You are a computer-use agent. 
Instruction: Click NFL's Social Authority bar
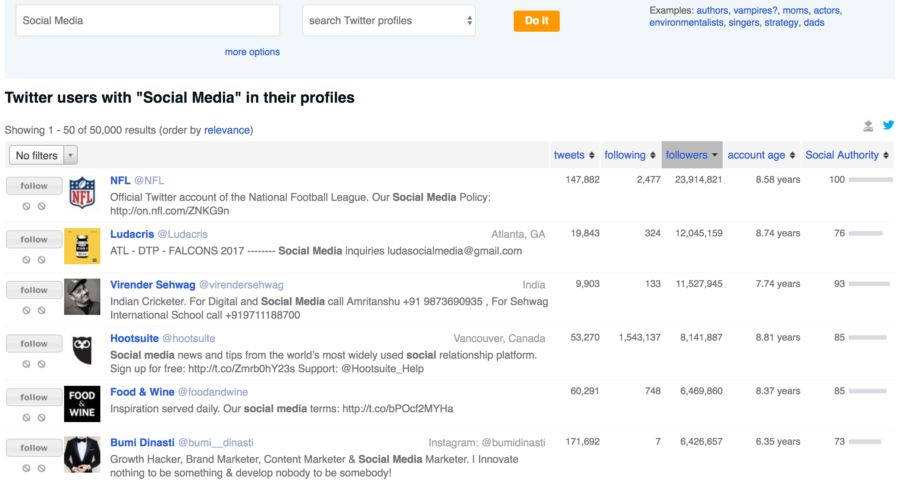coord(871,180)
